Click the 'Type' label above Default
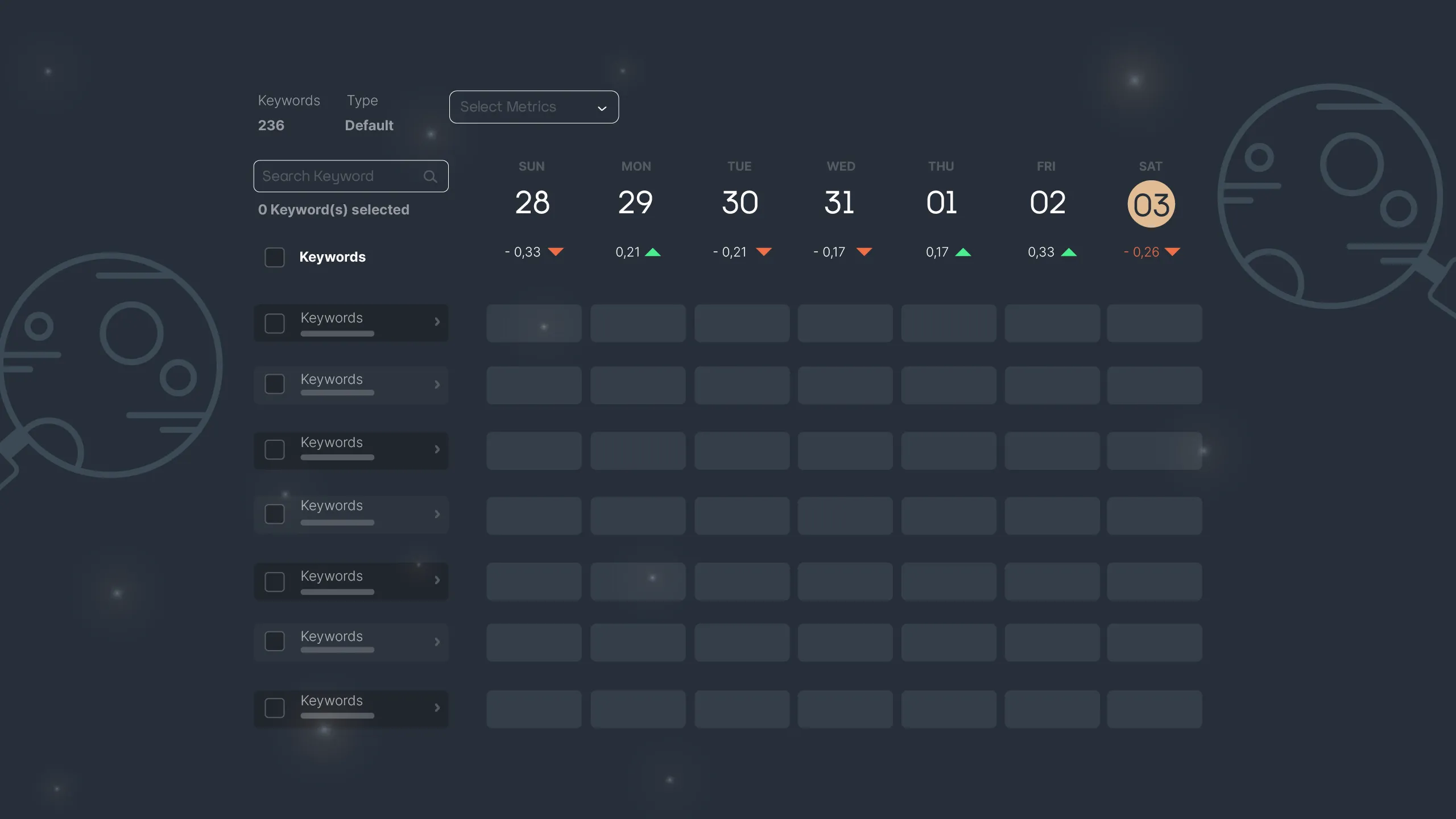The image size is (1456, 819). [362, 101]
